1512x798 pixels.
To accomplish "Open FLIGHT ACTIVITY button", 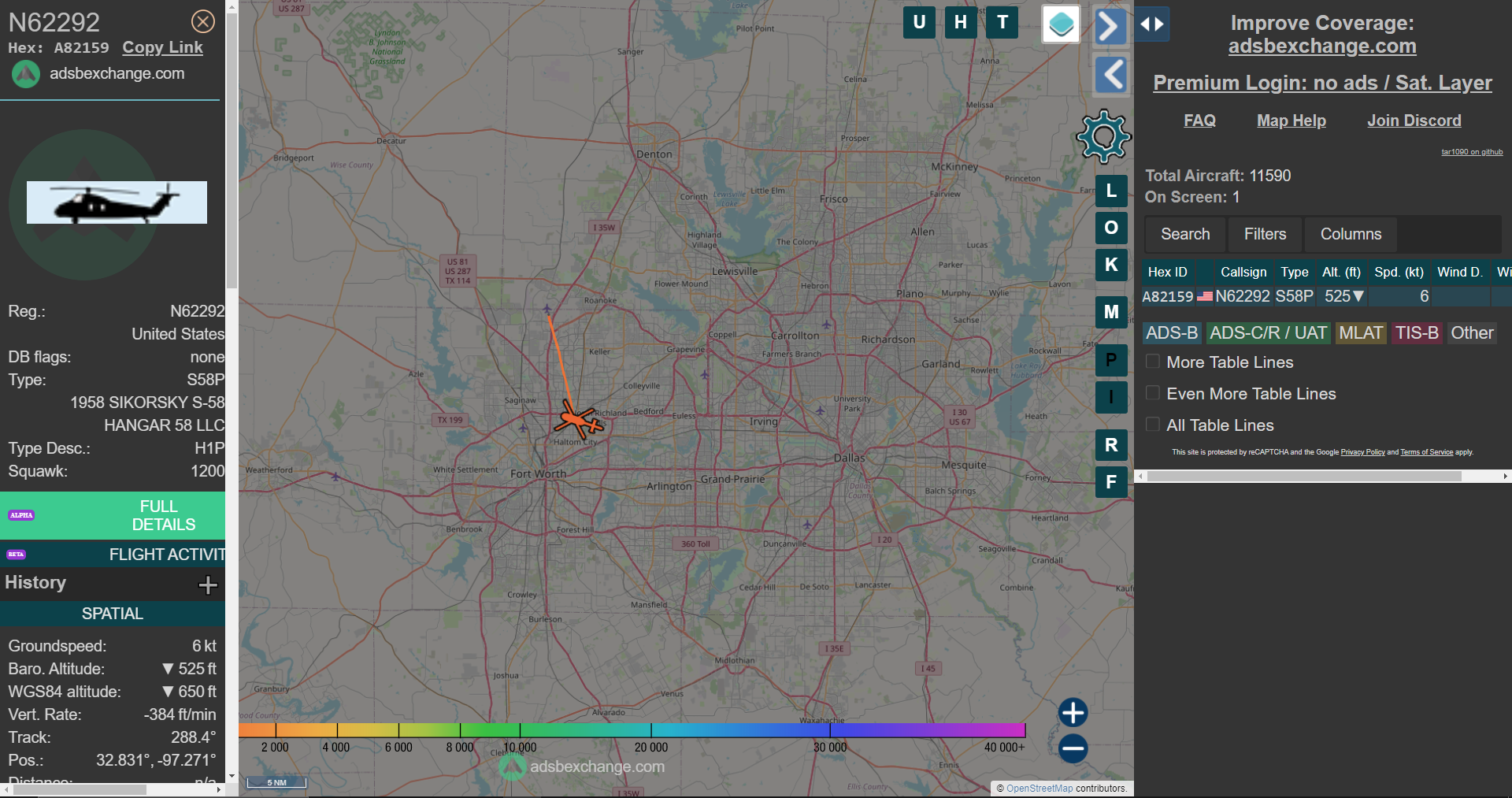I will pyautogui.click(x=113, y=554).
